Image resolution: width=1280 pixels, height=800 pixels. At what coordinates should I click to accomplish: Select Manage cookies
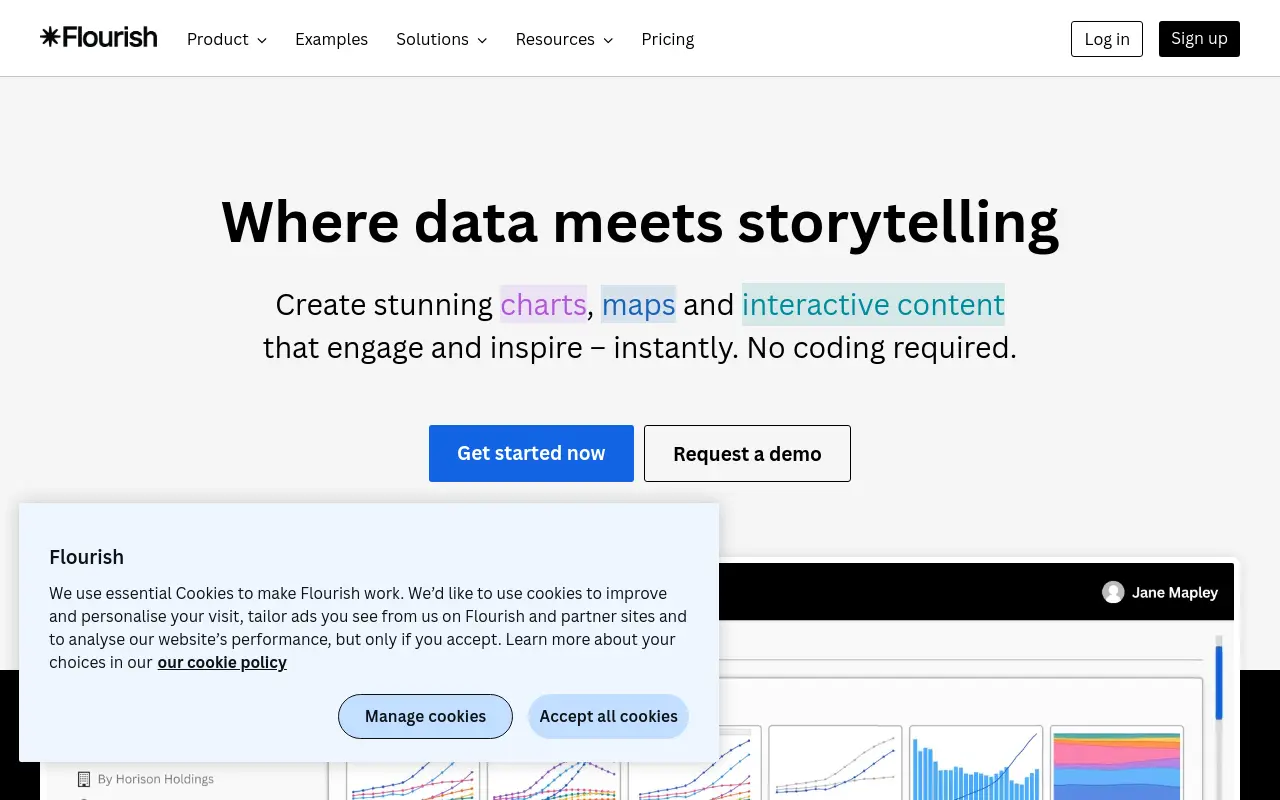[425, 716]
